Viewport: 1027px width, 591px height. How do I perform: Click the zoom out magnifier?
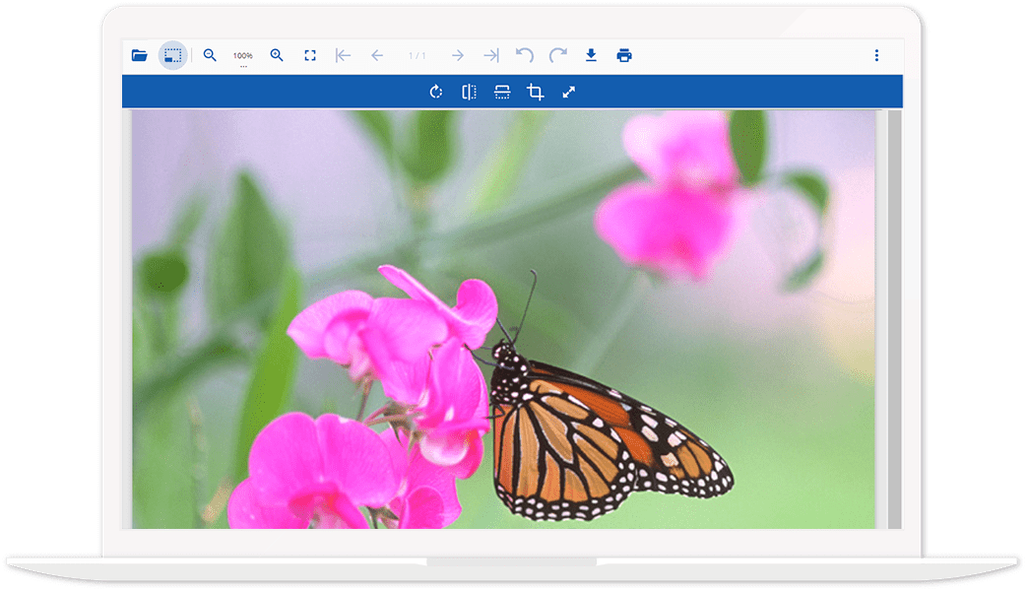(210, 56)
